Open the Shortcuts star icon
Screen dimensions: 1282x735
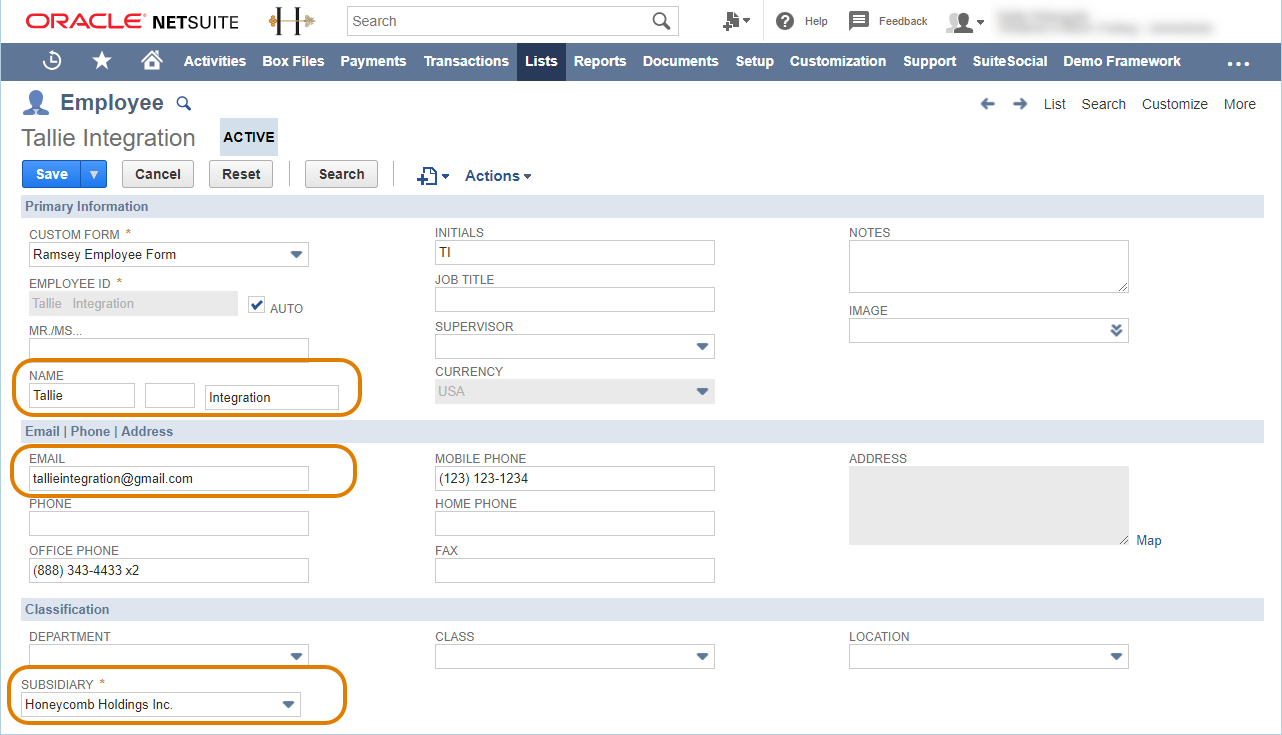tap(102, 61)
